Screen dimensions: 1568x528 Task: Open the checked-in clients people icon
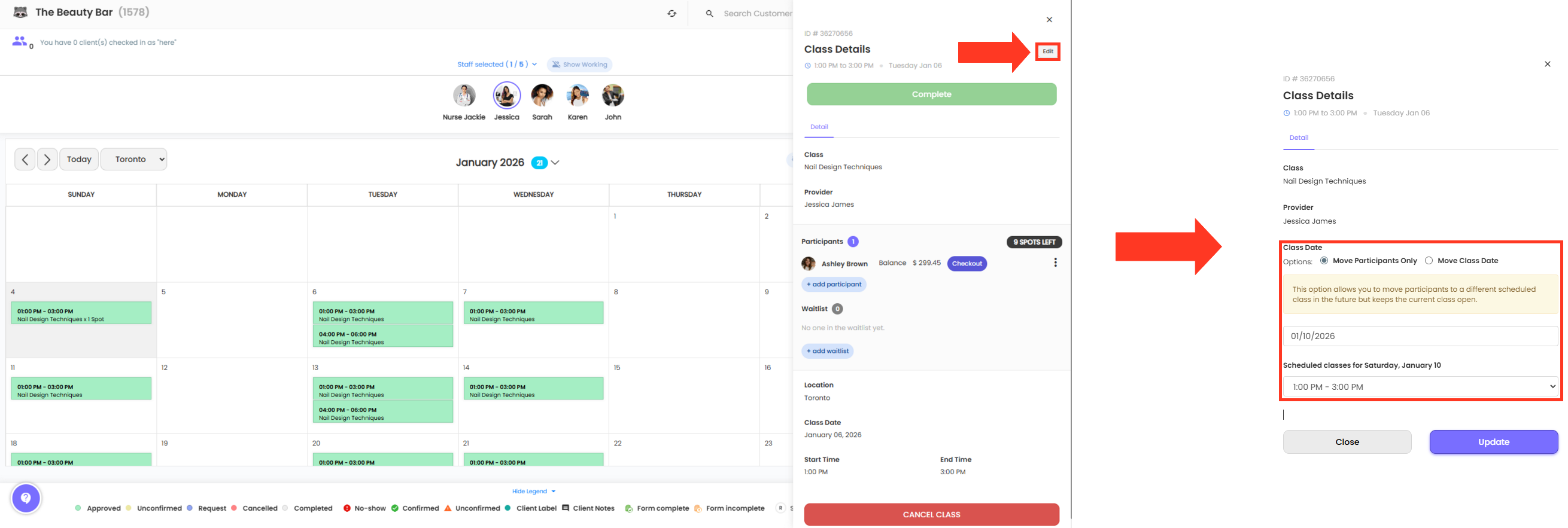pos(20,41)
